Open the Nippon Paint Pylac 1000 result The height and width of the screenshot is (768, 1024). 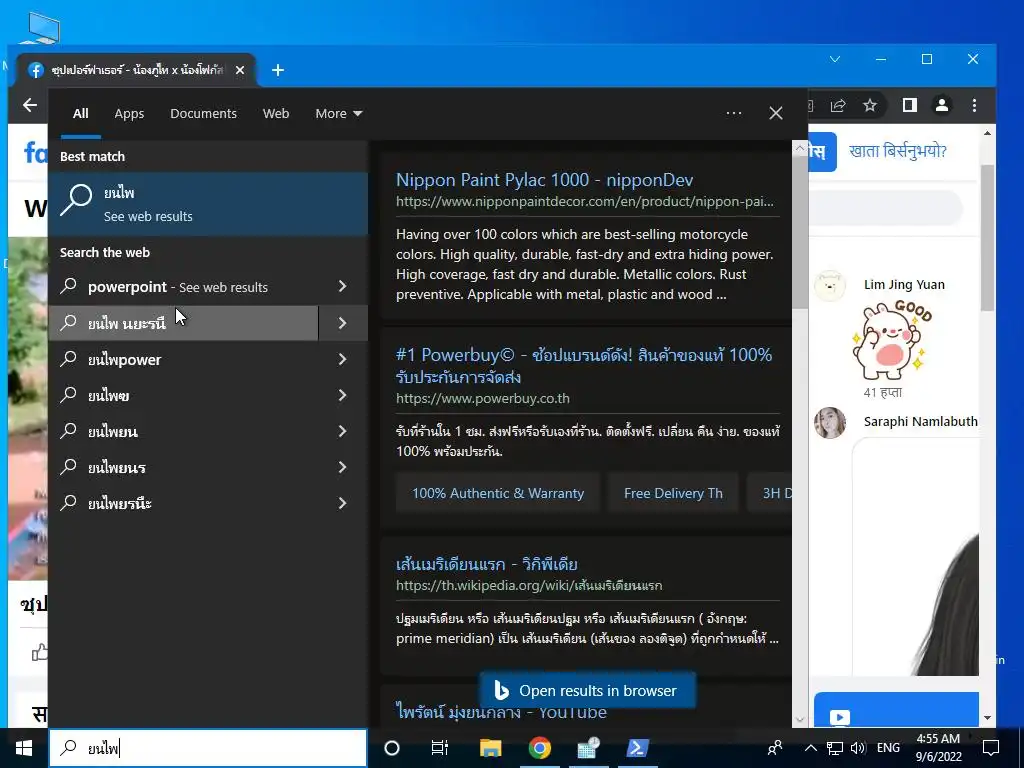[545, 180]
